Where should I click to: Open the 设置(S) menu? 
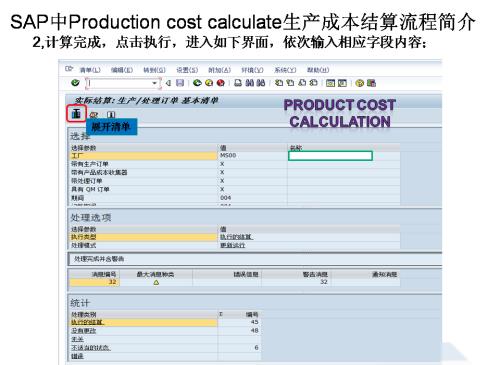[187, 70]
